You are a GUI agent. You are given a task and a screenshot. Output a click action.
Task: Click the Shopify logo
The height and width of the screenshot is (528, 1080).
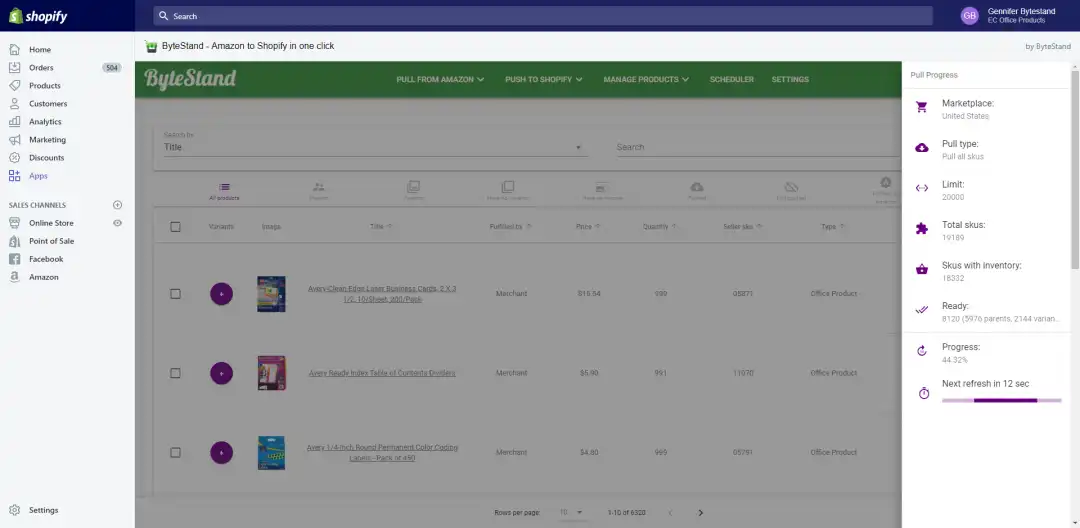click(x=39, y=16)
